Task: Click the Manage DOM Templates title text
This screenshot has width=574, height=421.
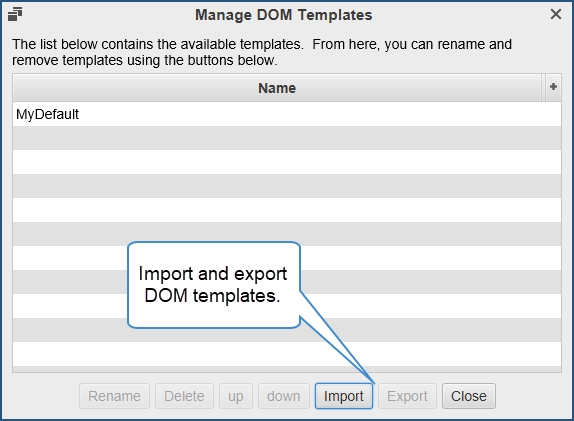Action: point(283,15)
